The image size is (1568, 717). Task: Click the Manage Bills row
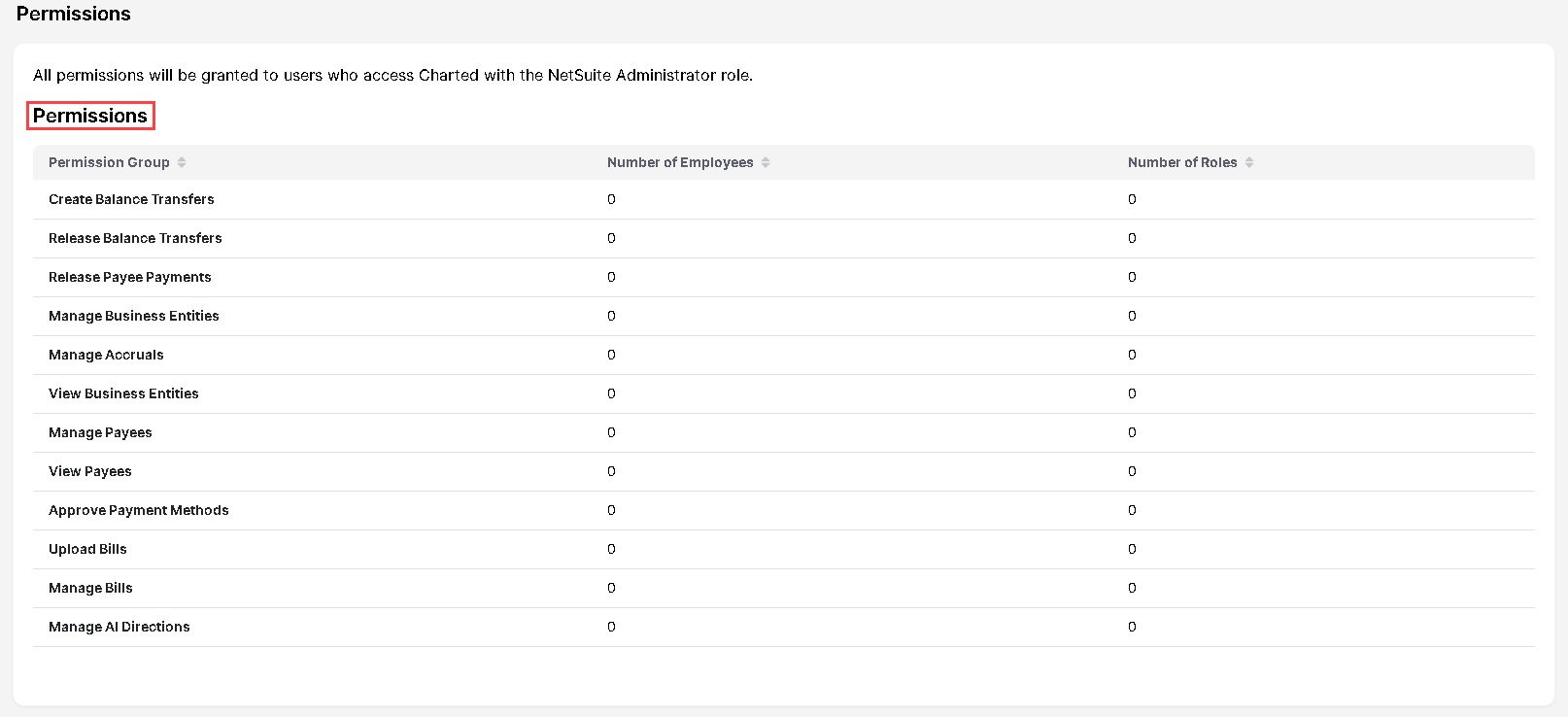pos(90,588)
